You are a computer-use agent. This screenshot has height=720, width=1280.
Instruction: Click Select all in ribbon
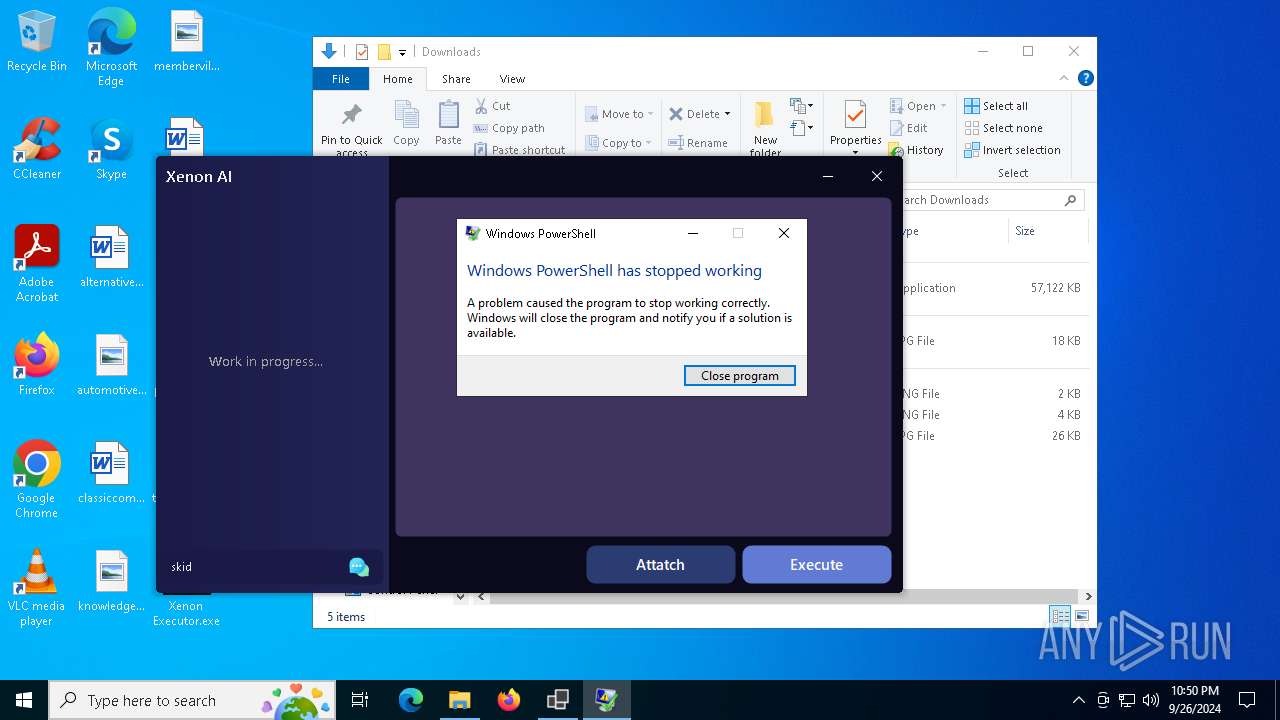click(996, 106)
